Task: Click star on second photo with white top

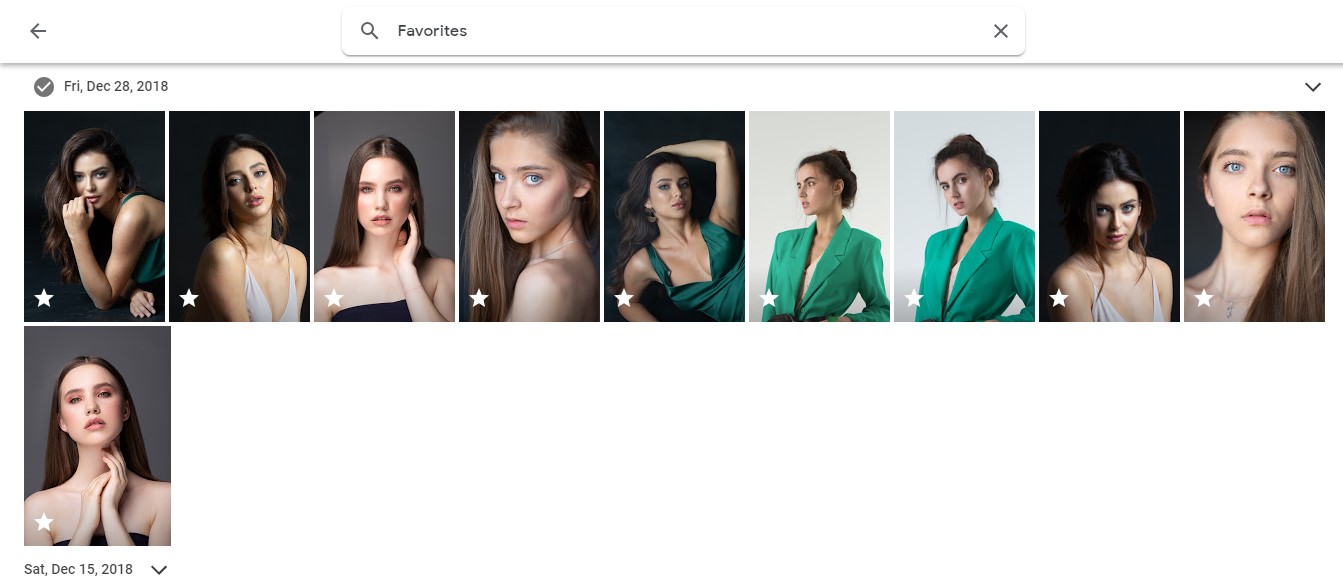Action: coord(189,298)
